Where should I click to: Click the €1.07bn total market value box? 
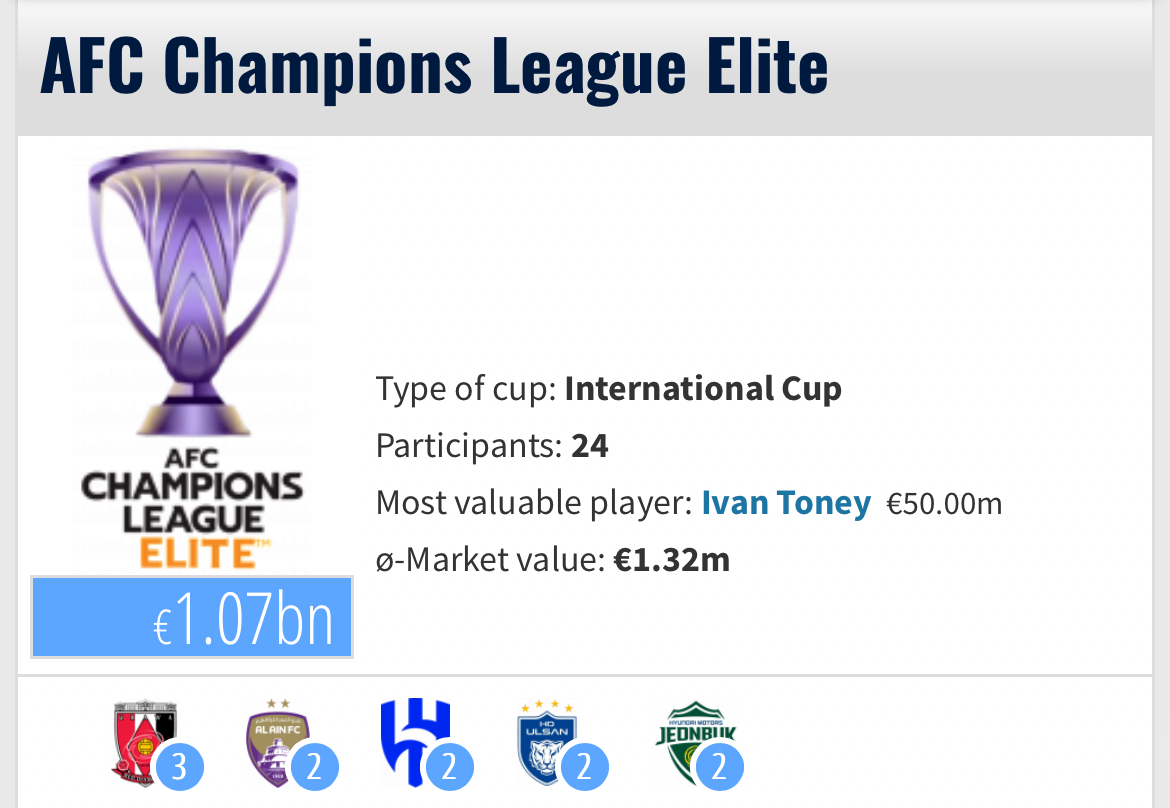[192, 618]
